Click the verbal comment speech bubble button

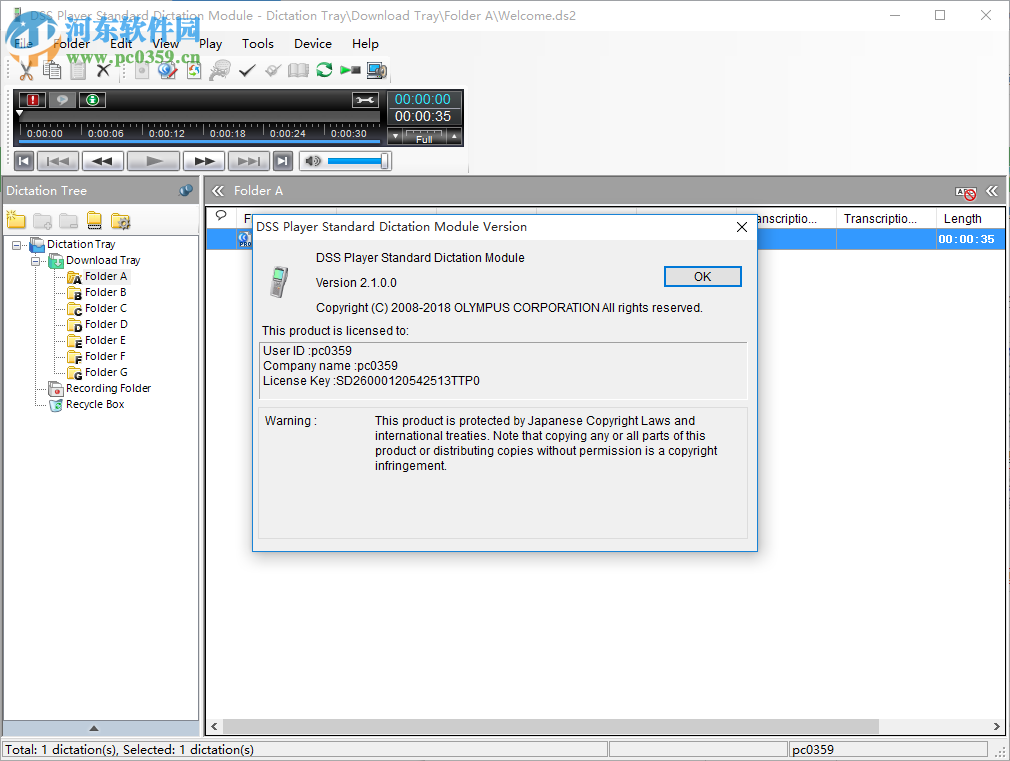click(x=62, y=100)
